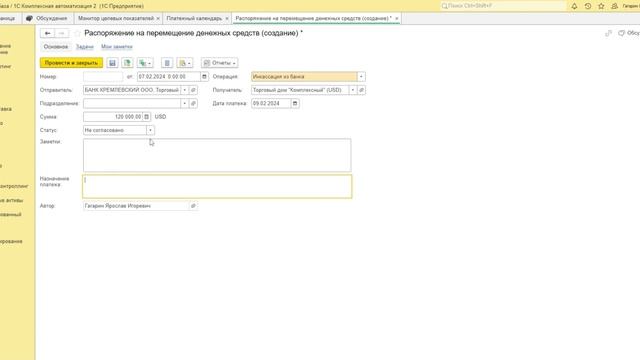The height and width of the screenshot is (360, 640).
Task: Switch to the Основное tab
Action: [56, 47]
